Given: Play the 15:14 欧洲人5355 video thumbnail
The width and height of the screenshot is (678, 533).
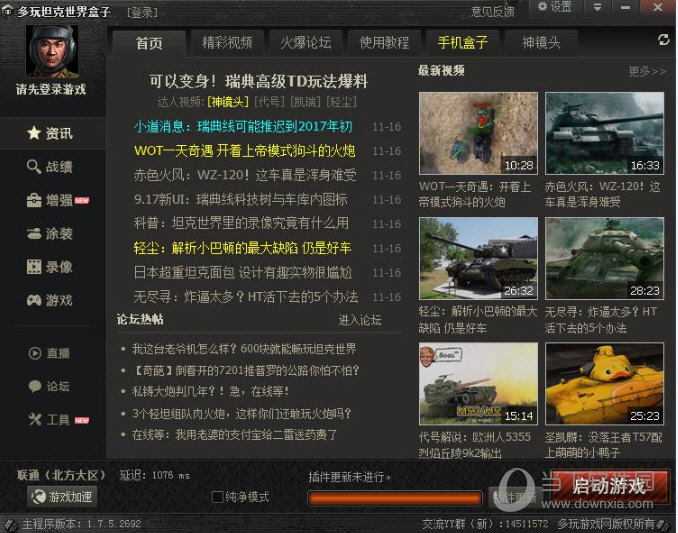Looking at the screenshot, I should (478, 384).
